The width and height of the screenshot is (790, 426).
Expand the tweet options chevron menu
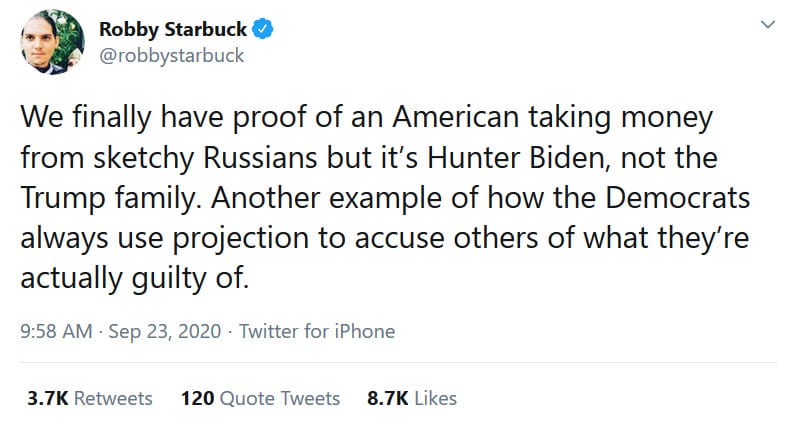click(767, 23)
